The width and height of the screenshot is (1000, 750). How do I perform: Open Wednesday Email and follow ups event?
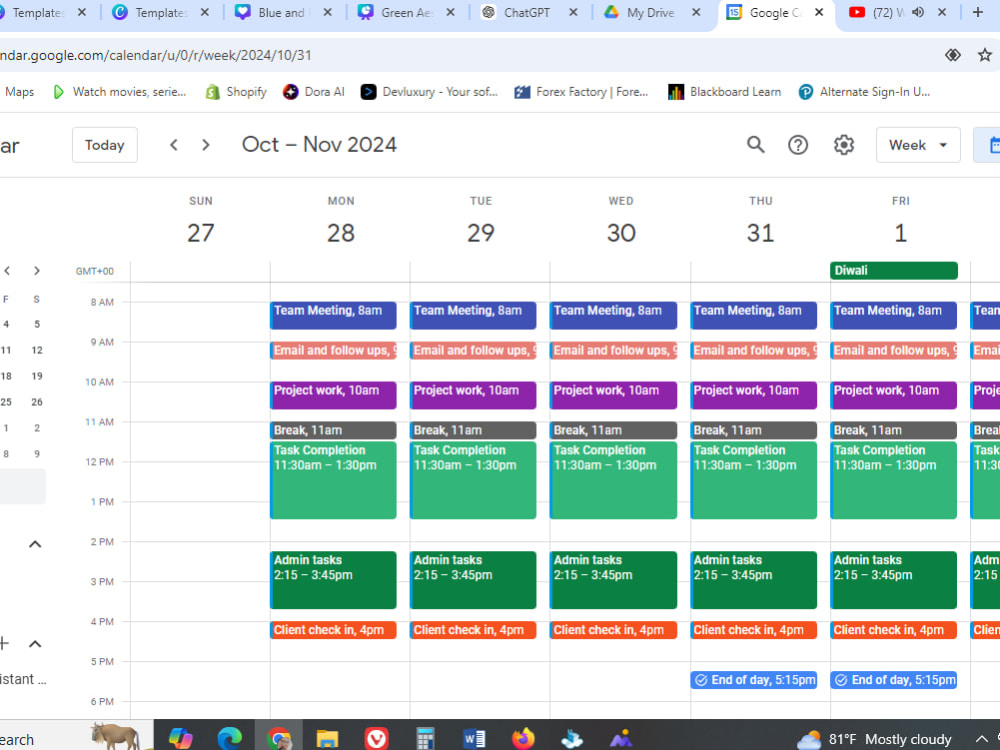click(613, 350)
